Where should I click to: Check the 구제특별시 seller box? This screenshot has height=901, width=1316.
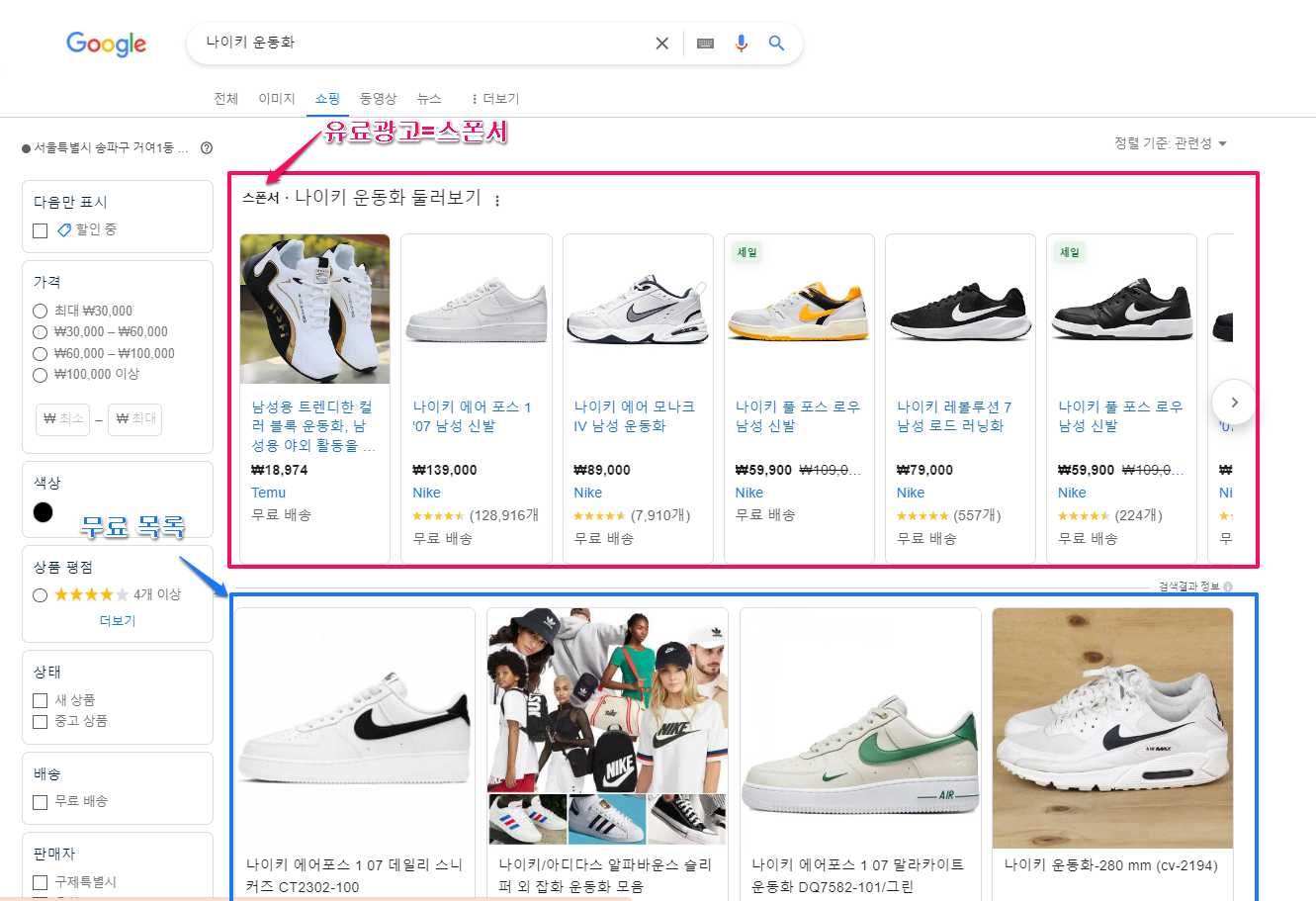(x=41, y=882)
